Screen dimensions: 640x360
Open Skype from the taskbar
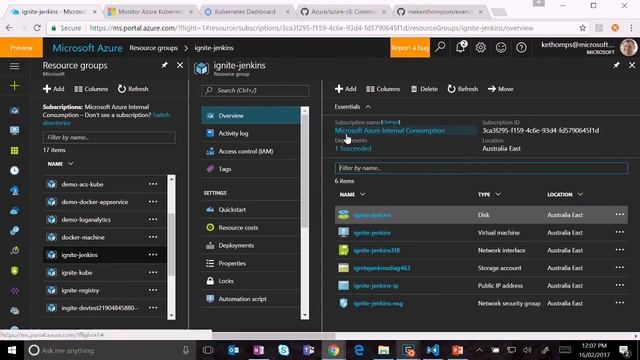(x=283, y=350)
